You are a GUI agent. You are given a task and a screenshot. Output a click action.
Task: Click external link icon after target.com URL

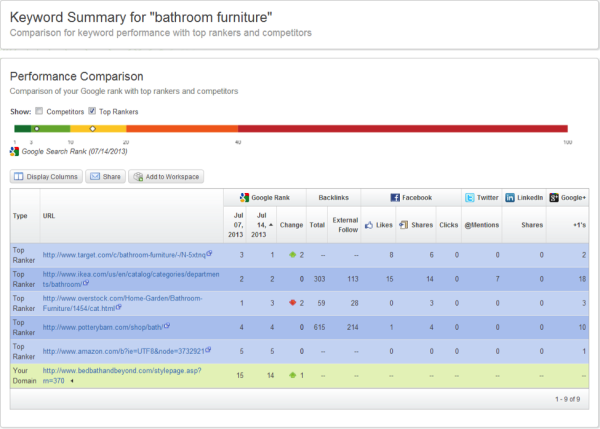tap(209, 253)
